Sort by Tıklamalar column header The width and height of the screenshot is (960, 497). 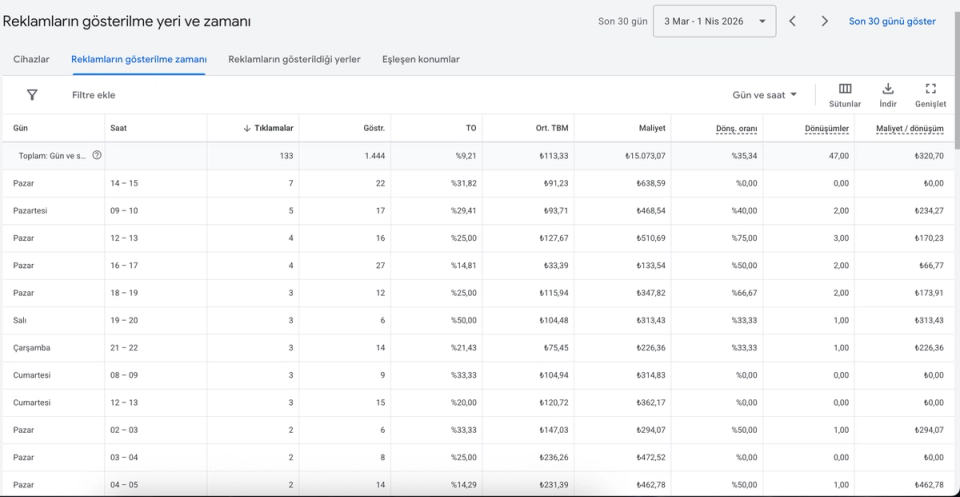[x=268, y=129]
